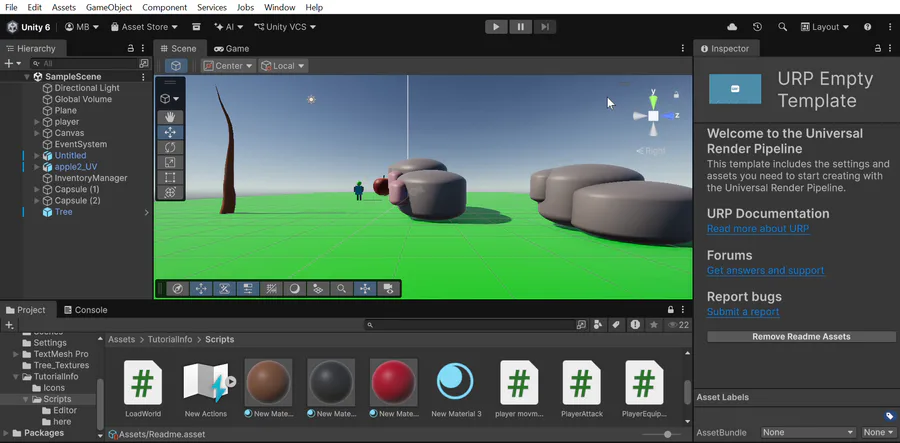Open Get answers and support link

click(766, 270)
